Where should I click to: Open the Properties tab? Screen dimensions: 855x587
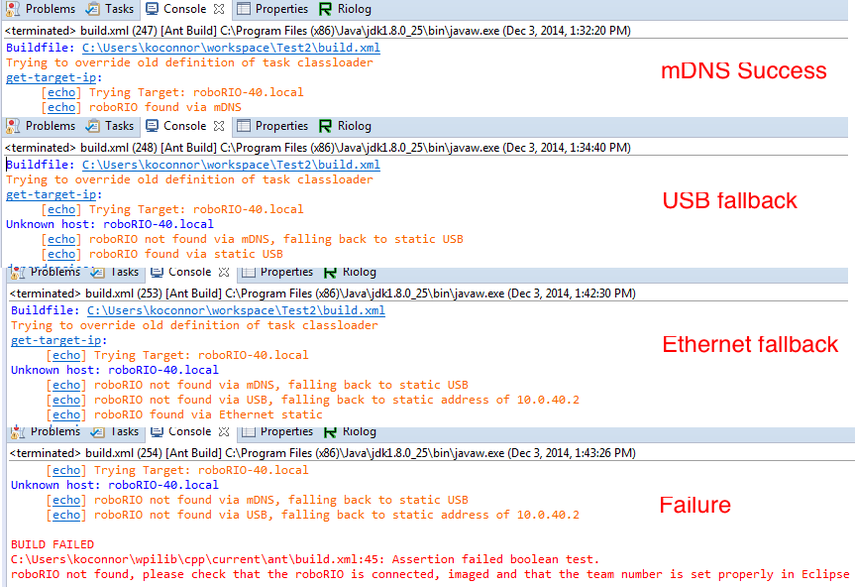click(x=262, y=9)
